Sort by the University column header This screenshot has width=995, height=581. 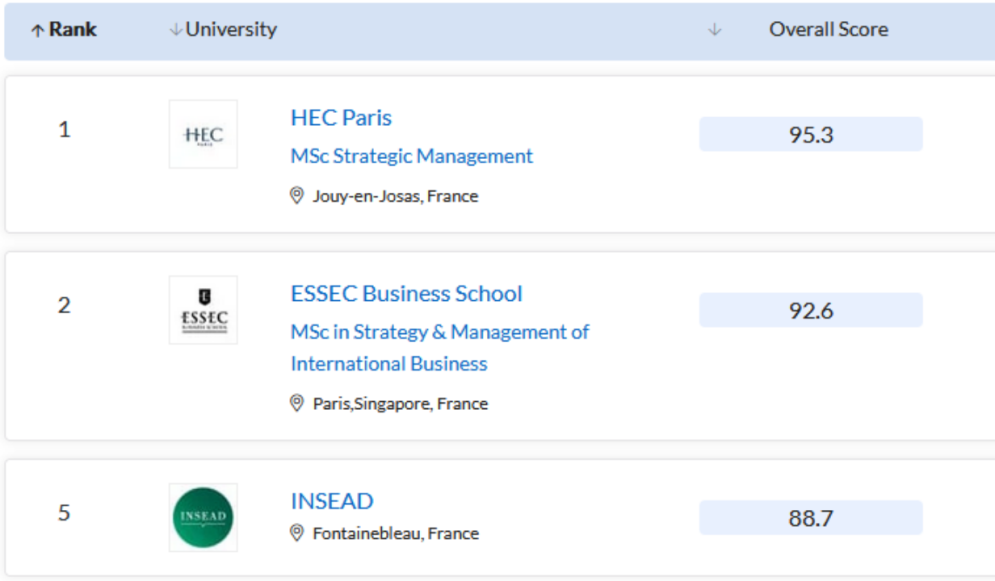(x=231, y=30)
